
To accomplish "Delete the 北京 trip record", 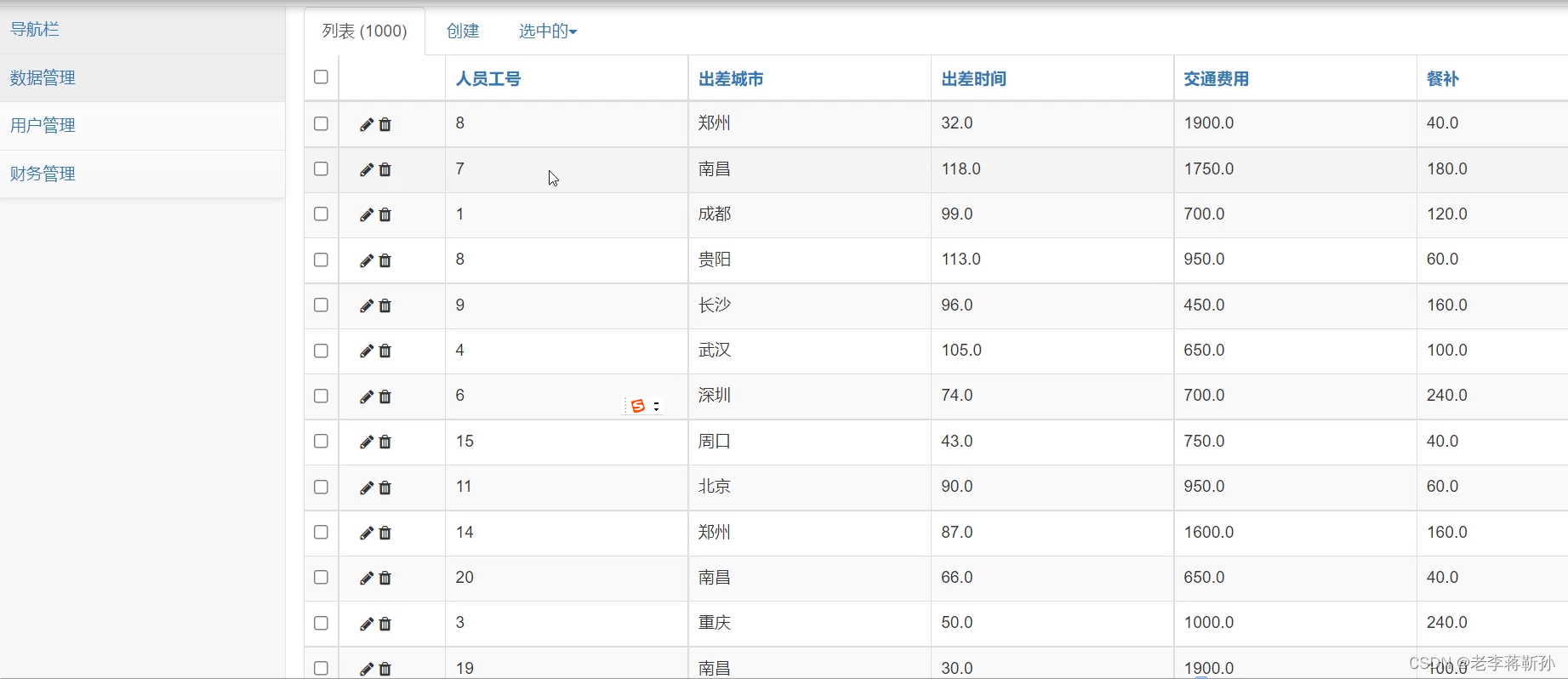I will [x=385, y=488].
